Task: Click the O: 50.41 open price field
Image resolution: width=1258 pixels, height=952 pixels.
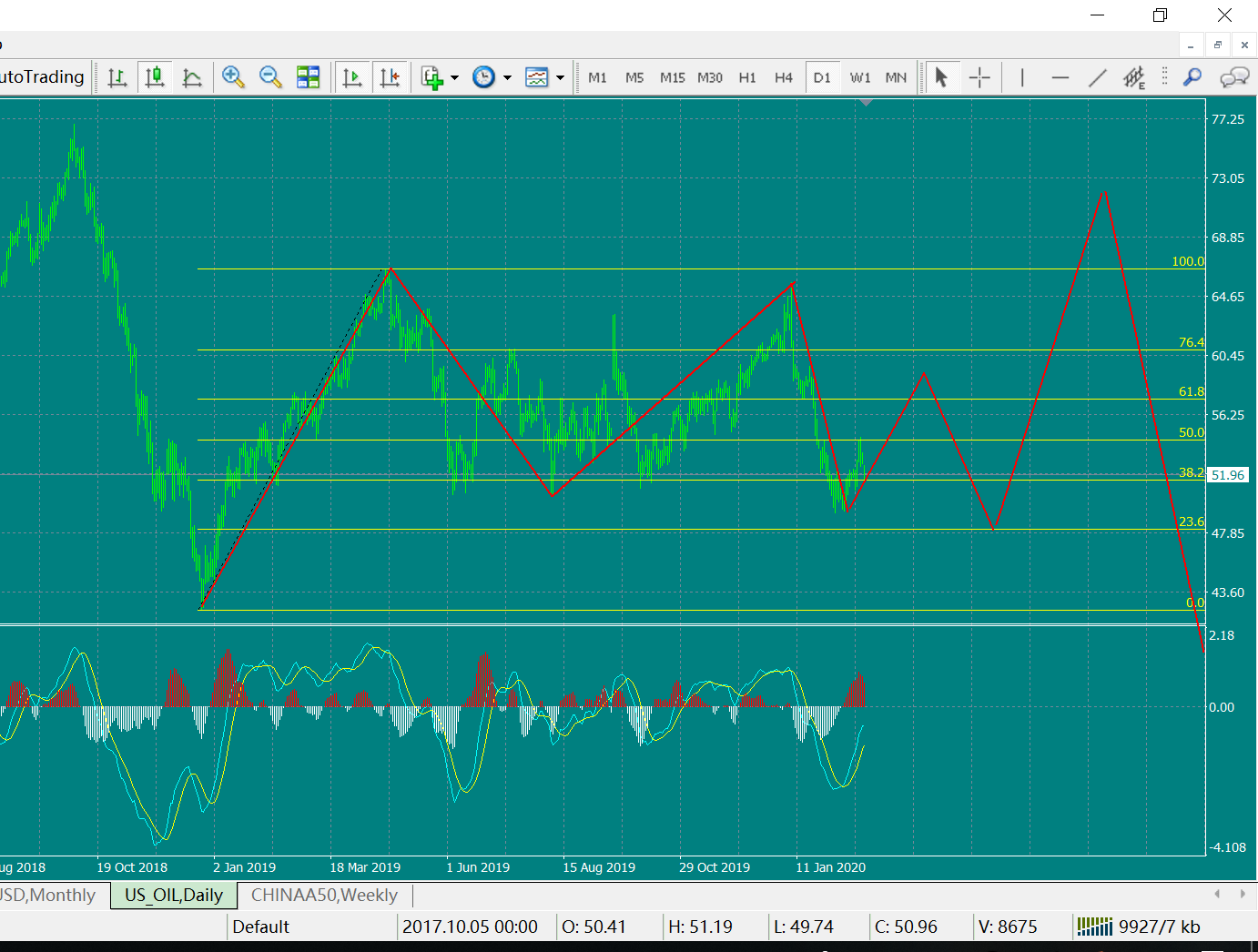Action: (593, 927)
